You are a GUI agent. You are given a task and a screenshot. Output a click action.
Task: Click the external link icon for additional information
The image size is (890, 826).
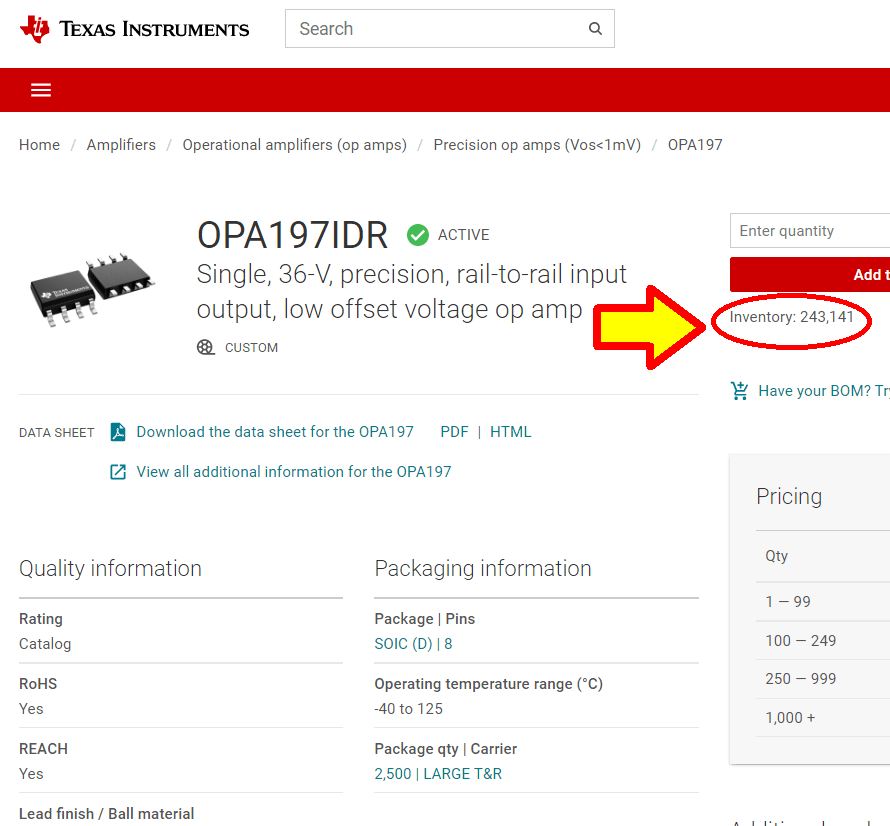(117, 472)
